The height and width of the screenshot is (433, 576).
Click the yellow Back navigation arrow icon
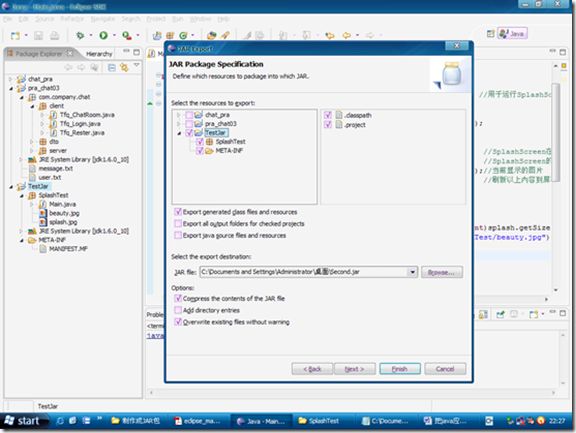(346, 35)
